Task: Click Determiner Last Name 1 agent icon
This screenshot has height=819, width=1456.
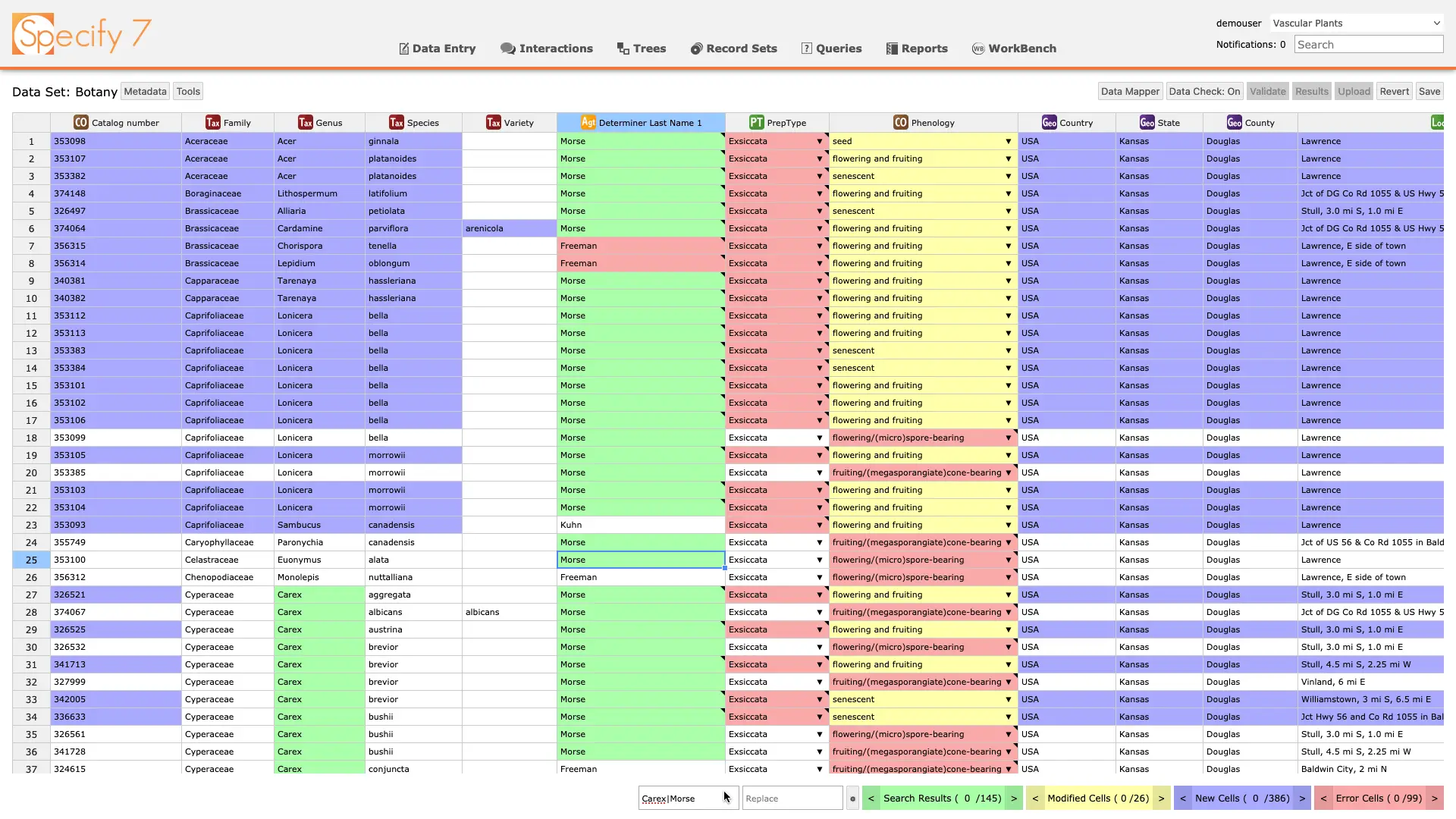Action: click(588, 122)
